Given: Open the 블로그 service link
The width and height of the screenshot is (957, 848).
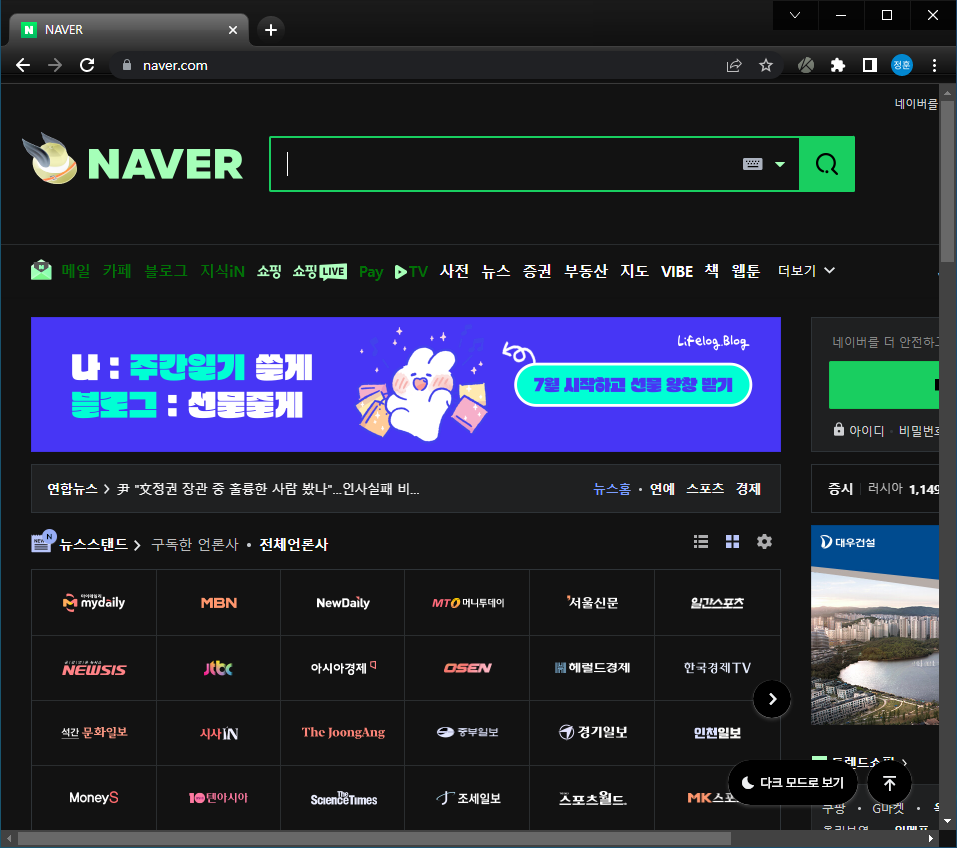Looking at the screenshot, I should [x=165, y=270].
